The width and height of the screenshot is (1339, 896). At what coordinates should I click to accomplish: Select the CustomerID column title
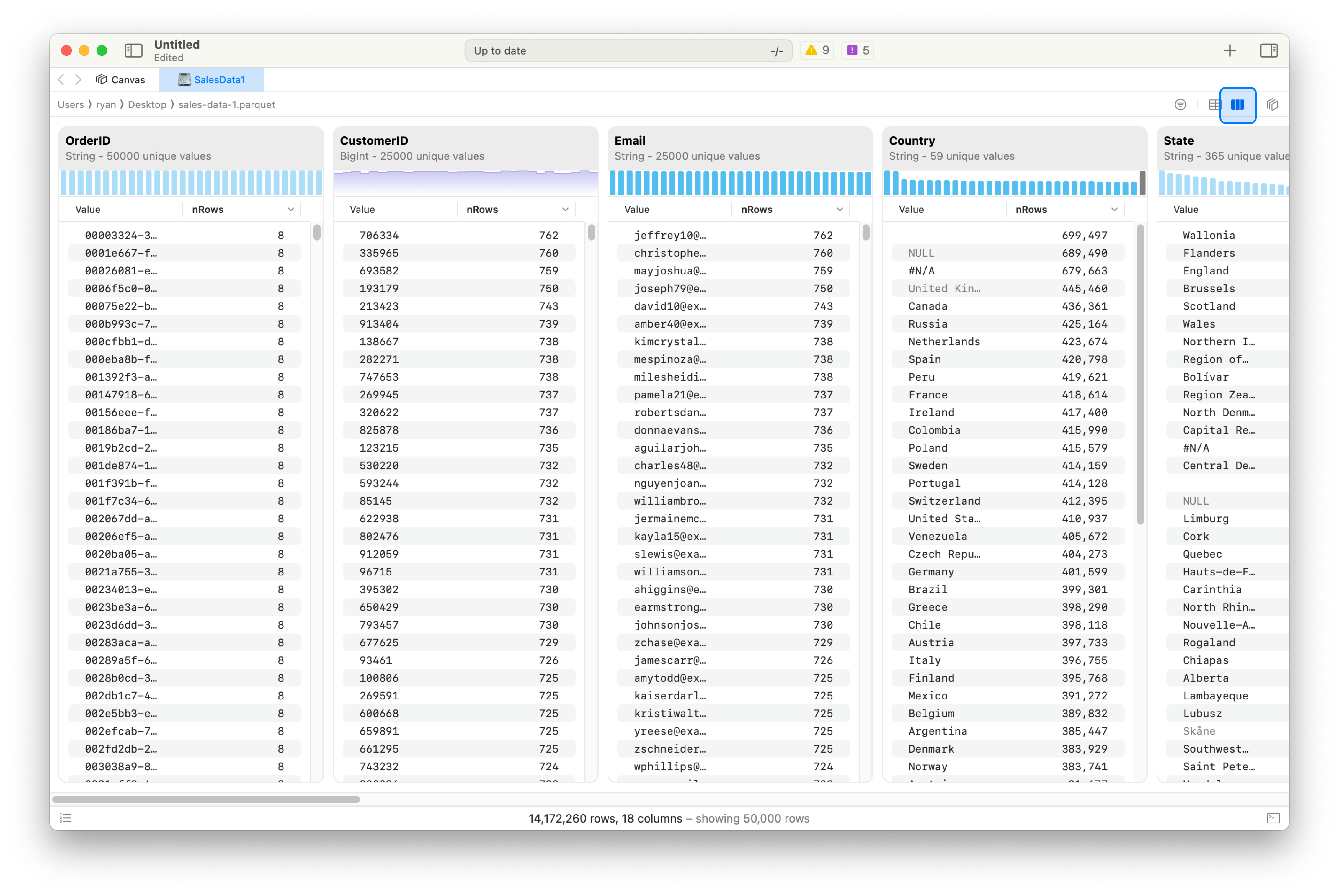pos(374,140)
